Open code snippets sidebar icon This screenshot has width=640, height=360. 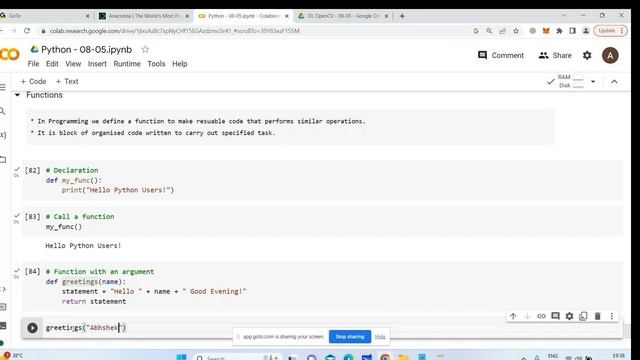pos(3,289)
